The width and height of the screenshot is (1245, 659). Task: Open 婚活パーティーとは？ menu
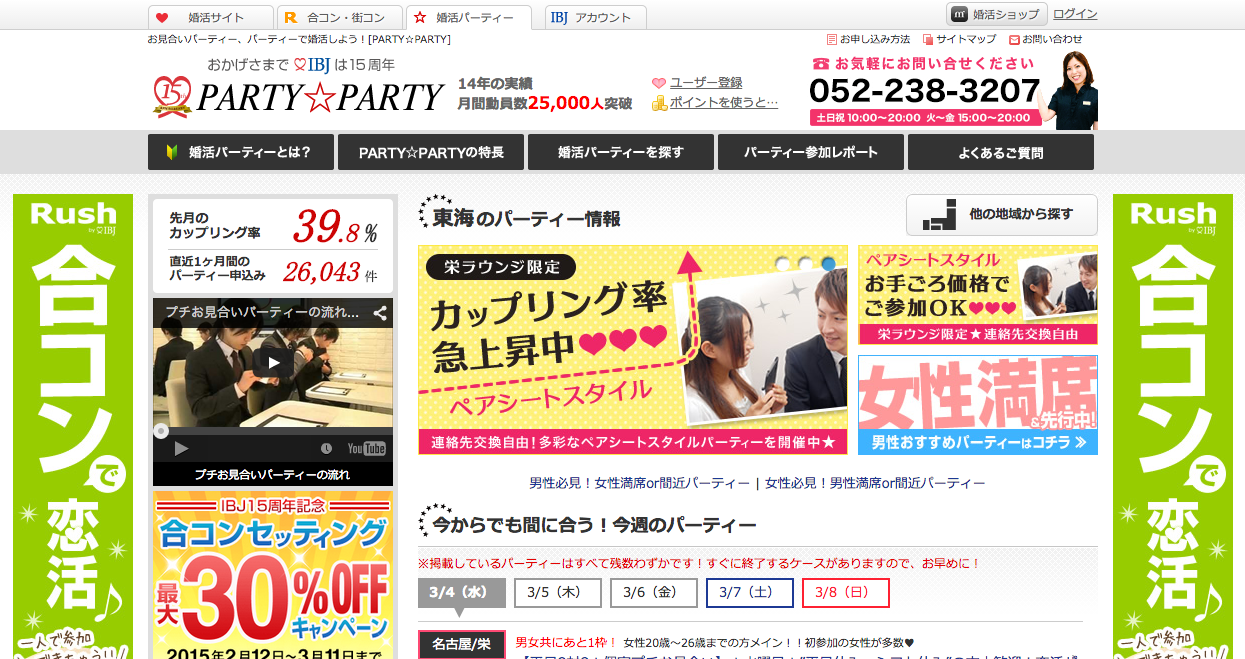[x=239, y=152]
